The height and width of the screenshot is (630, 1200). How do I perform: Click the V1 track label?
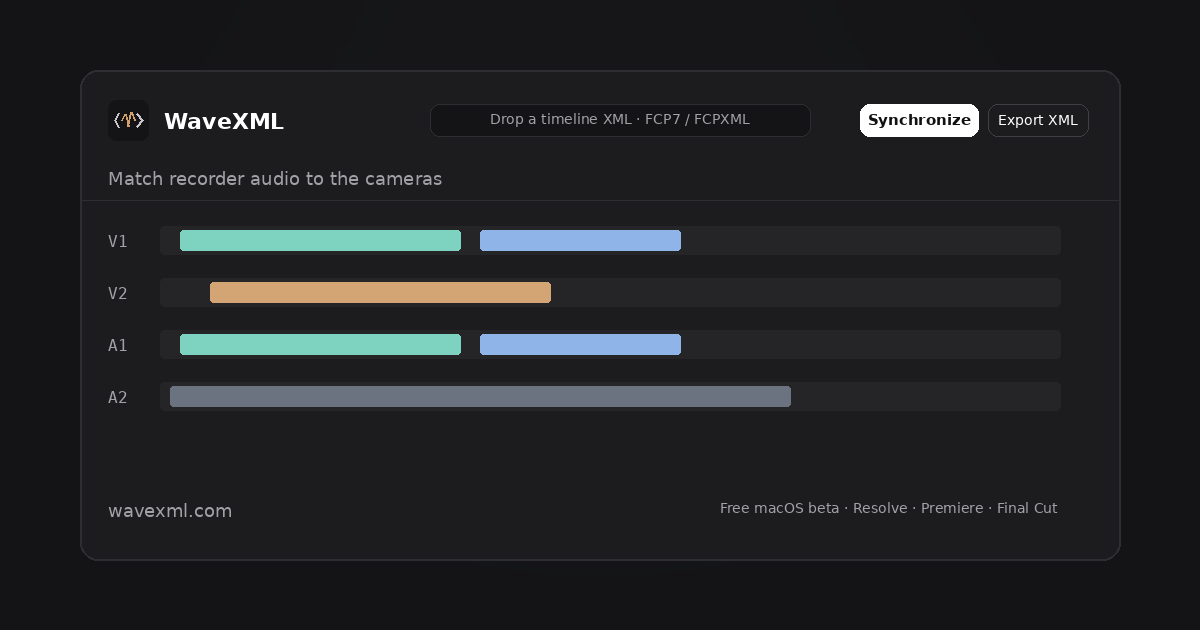tap(118, 241)
